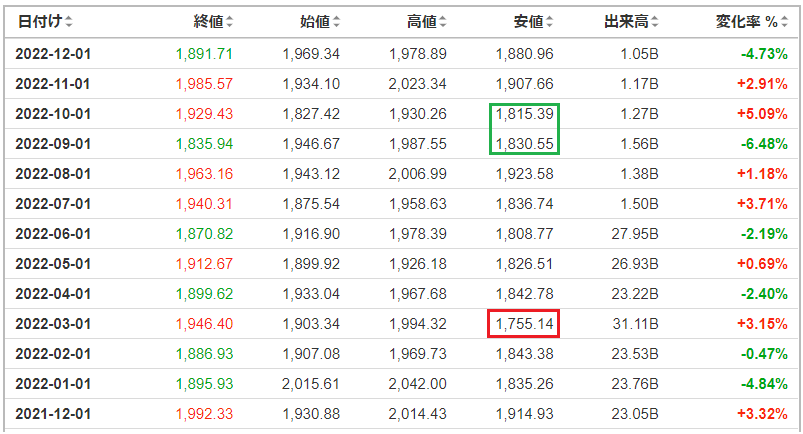The image size is (803, 434).
Task: Click change rate -0.47%
Action: [x=764, y=354]
